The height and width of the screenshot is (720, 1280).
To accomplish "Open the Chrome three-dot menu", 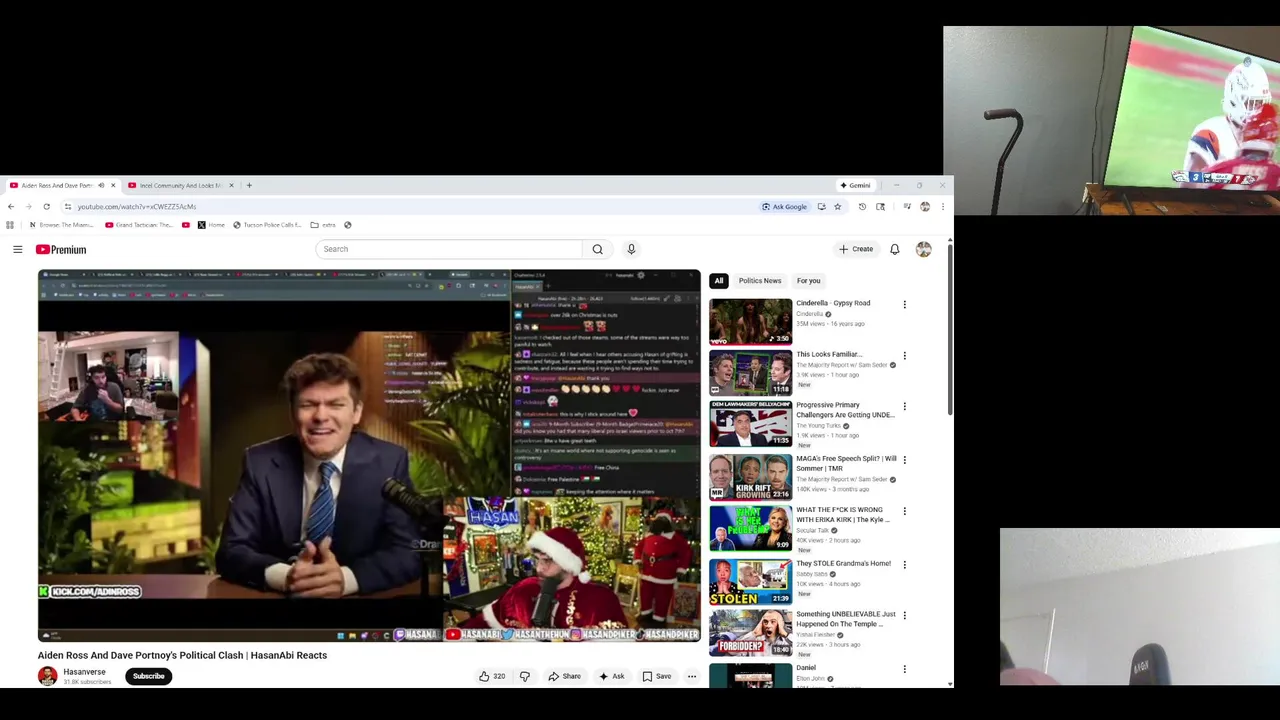I will pos(942,207).
